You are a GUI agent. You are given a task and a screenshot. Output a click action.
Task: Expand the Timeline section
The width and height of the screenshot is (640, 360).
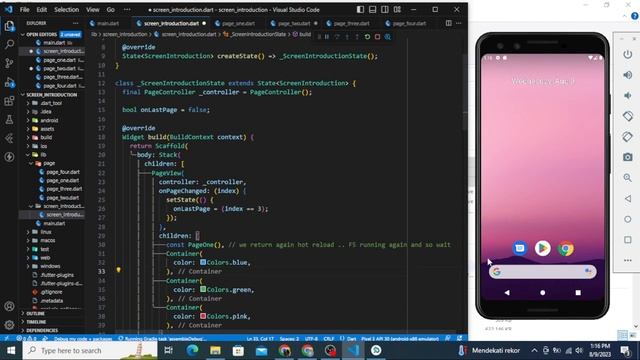[x=36, y=322]
